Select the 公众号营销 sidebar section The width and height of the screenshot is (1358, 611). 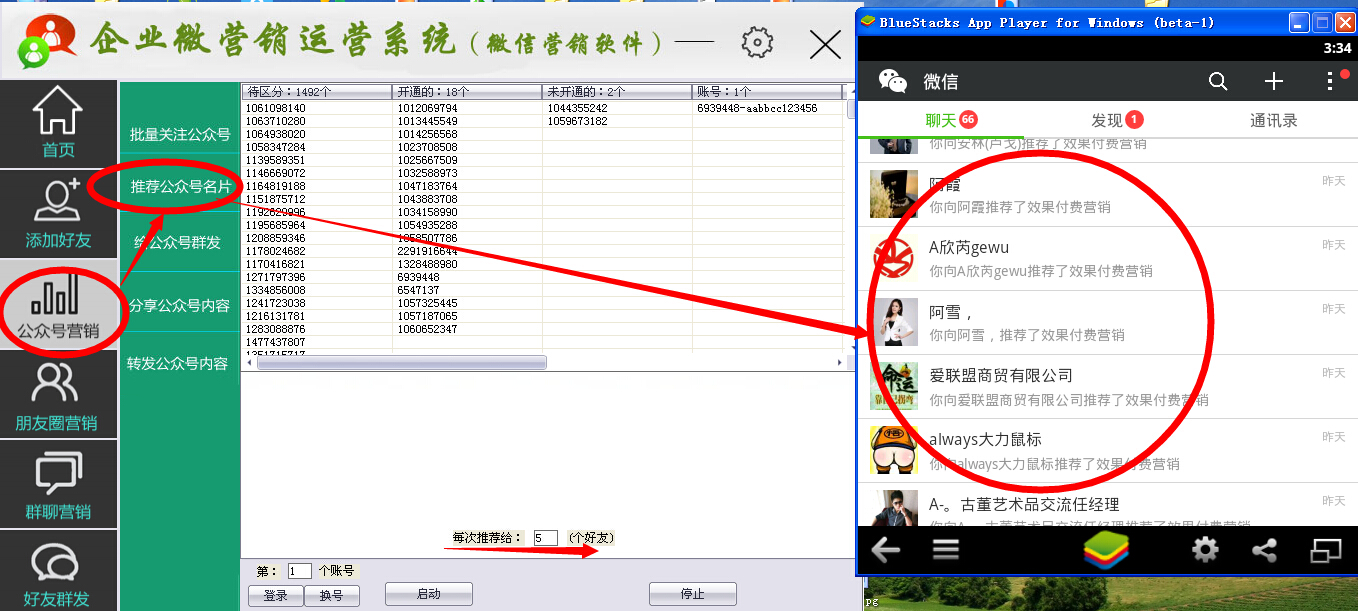point(58,304)
